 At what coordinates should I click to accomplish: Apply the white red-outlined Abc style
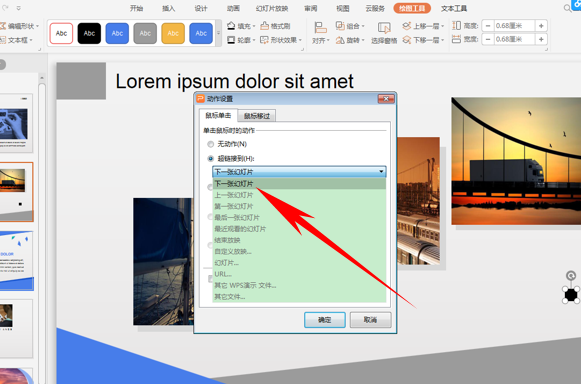click(61, 33)
